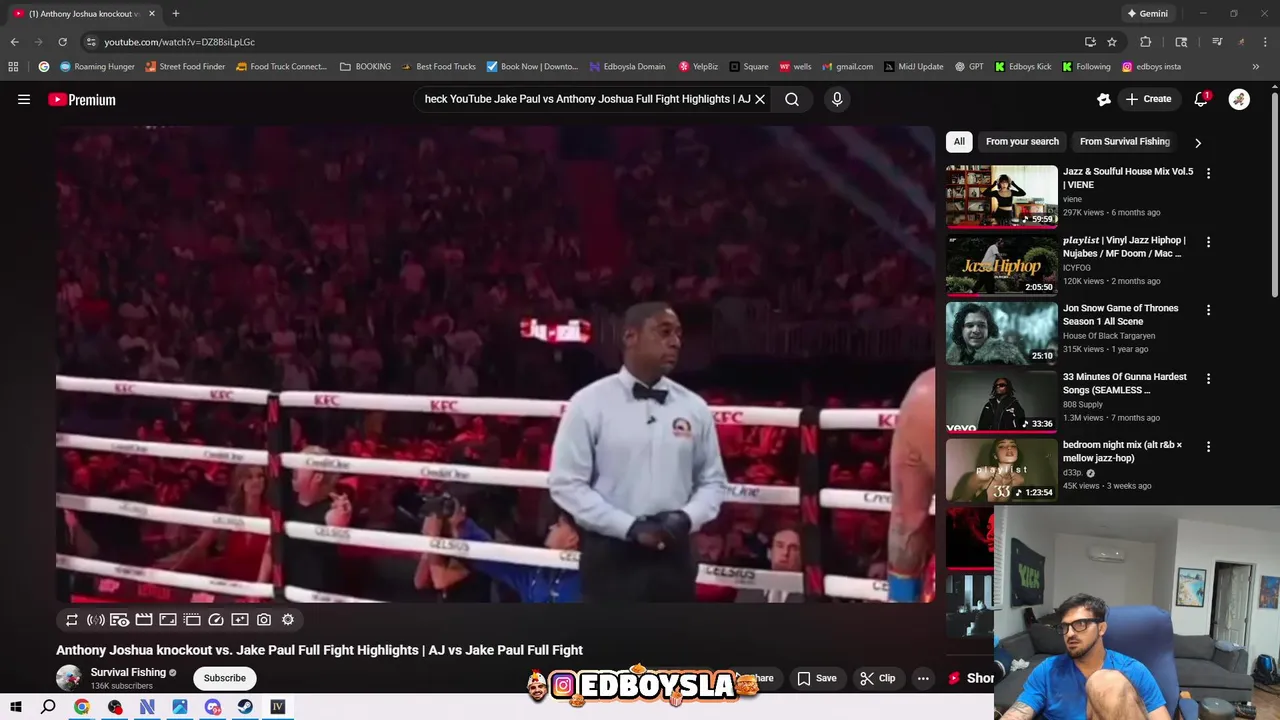Save the video to a playlist

pyautogui.click(x=817, y=678)
